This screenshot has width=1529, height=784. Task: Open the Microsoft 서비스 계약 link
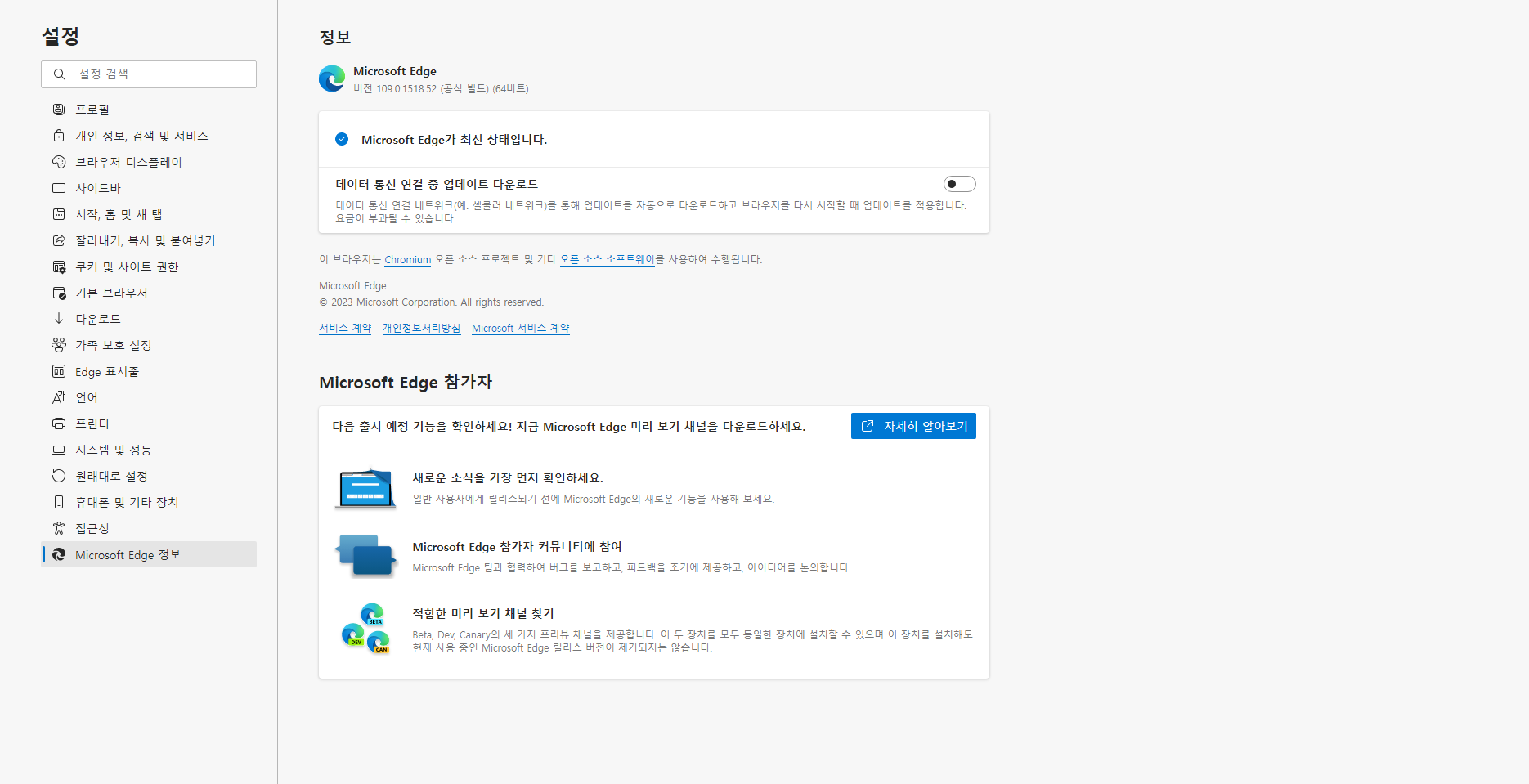[521, 328]
